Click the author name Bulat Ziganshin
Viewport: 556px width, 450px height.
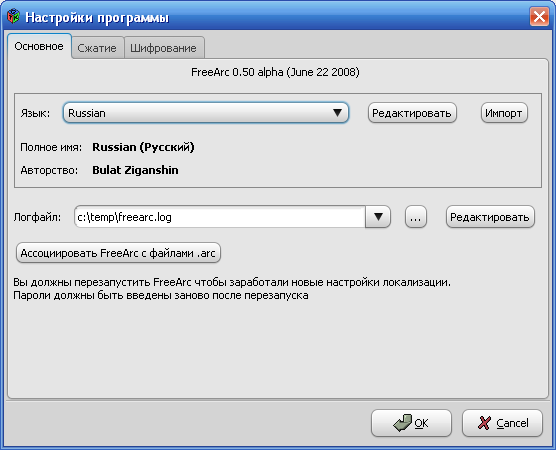point(135,170)
